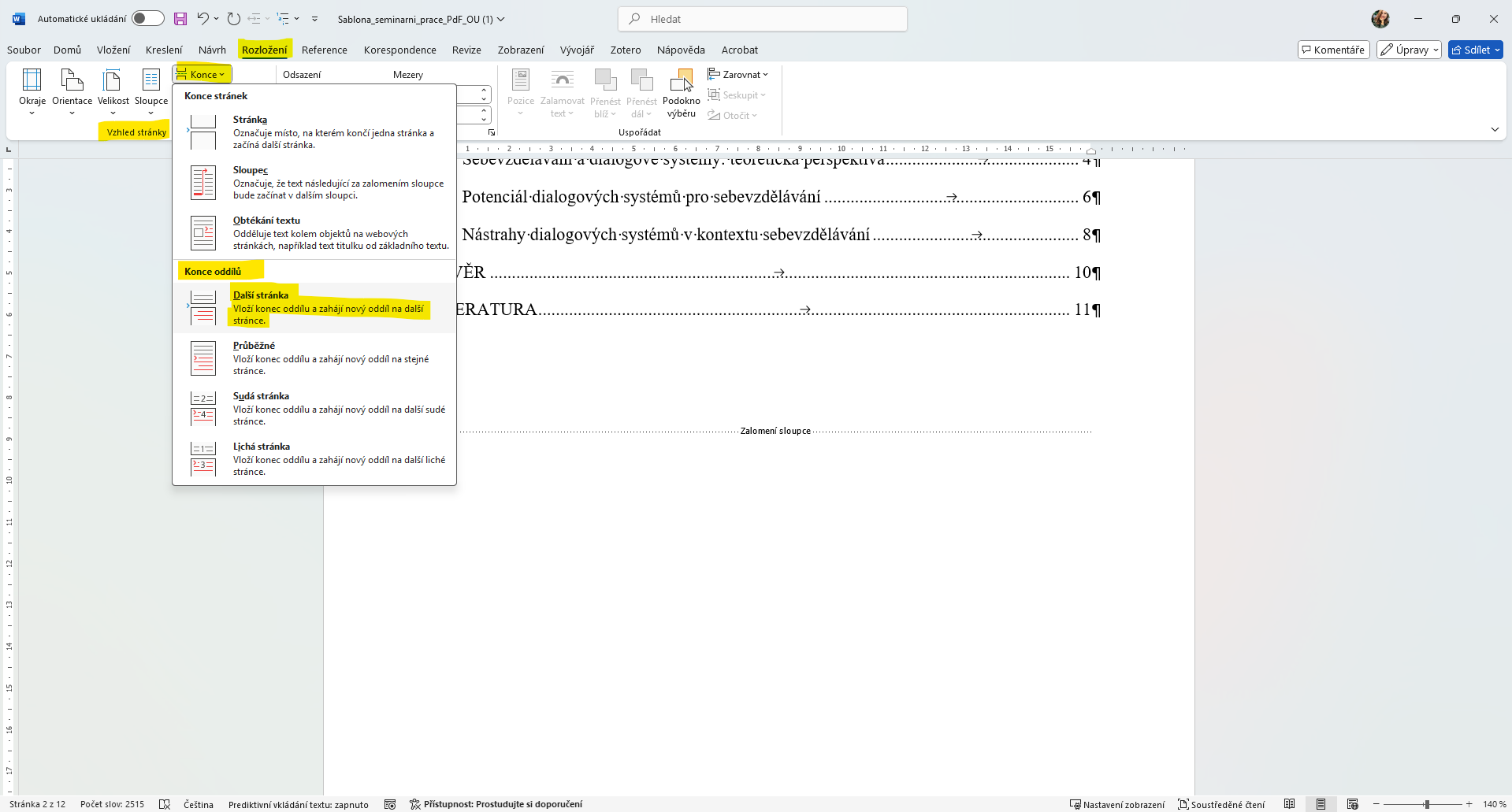The image size is (1512, 812).
Task: Open the Orientace page orientation tool
Action: 72,81
